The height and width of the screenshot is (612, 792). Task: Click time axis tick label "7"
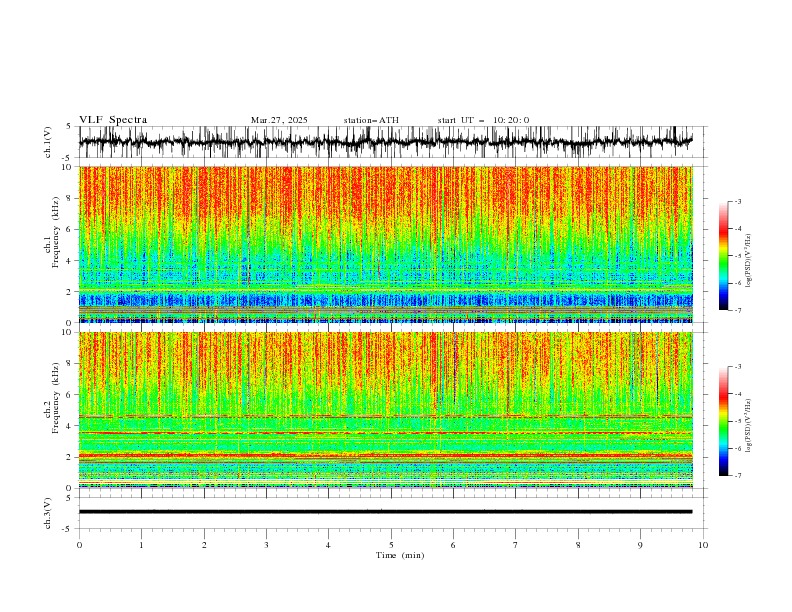pos(516,545)
